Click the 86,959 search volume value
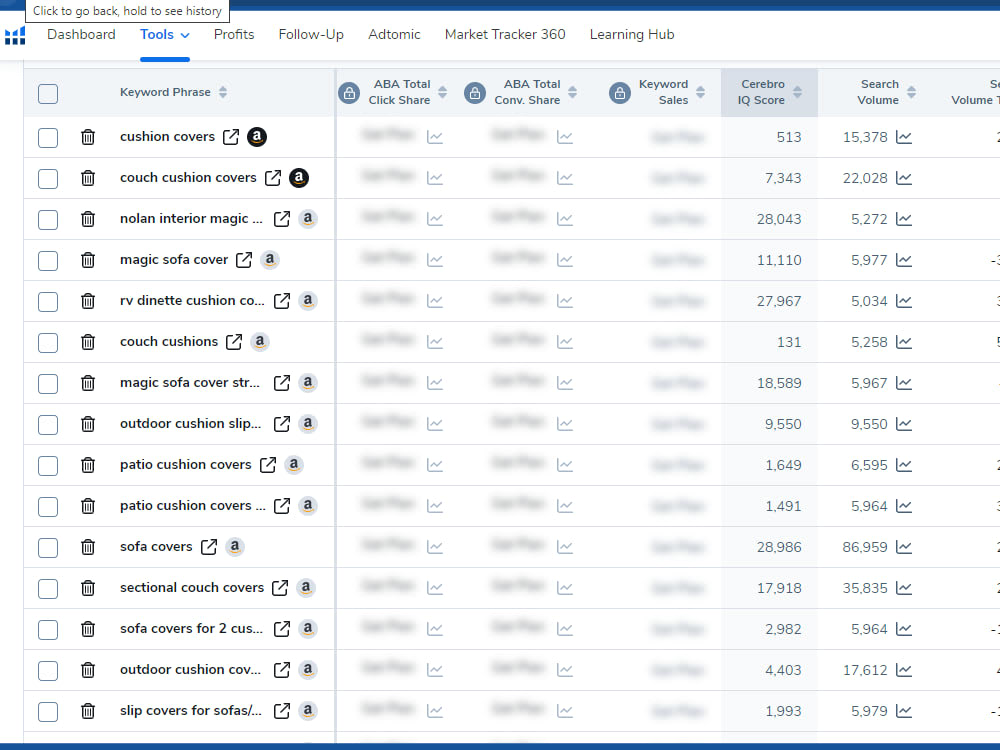This screenshot has width=1000, height=750. pos(865,547)
